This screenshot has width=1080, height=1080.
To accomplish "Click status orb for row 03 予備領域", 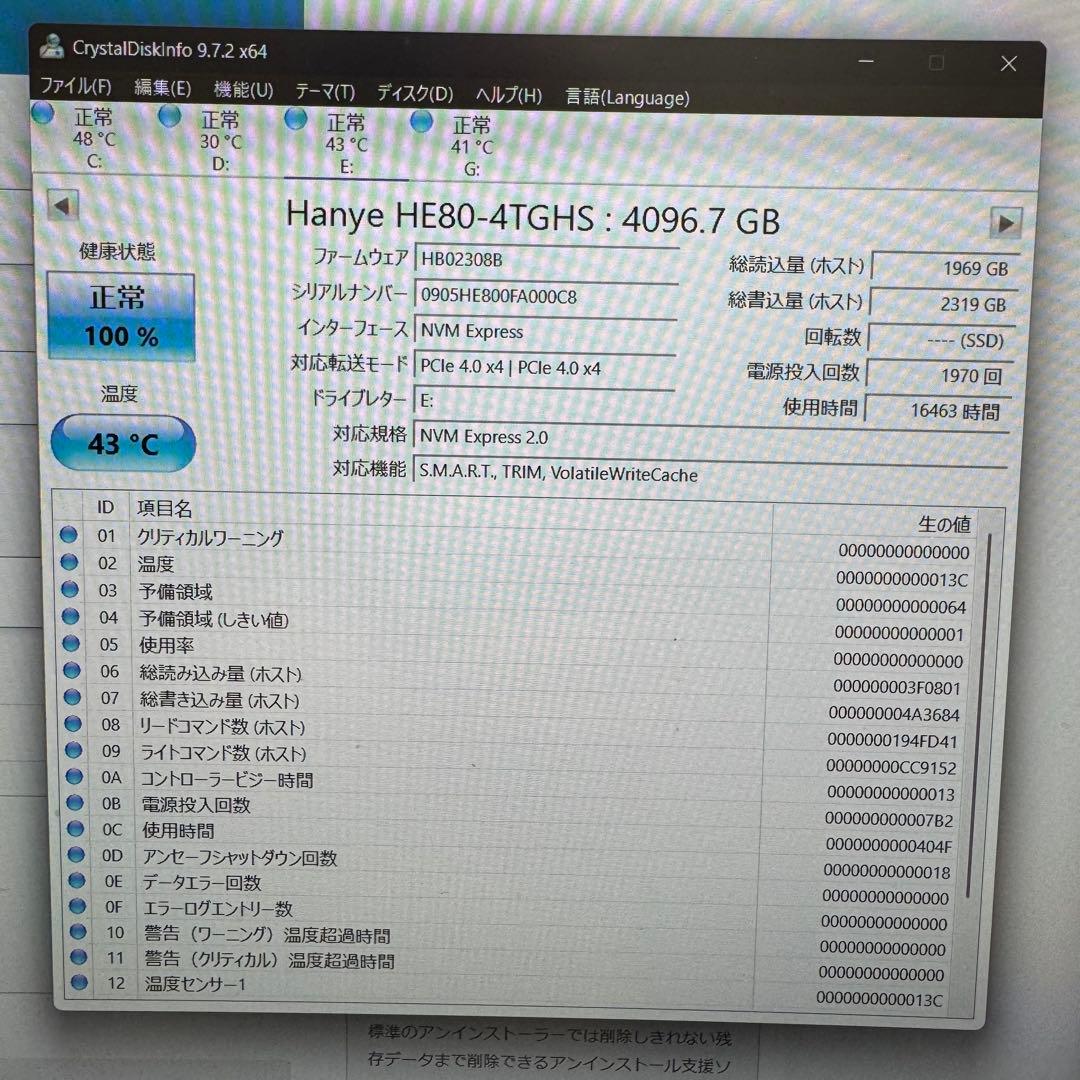I will pos(70,589).
